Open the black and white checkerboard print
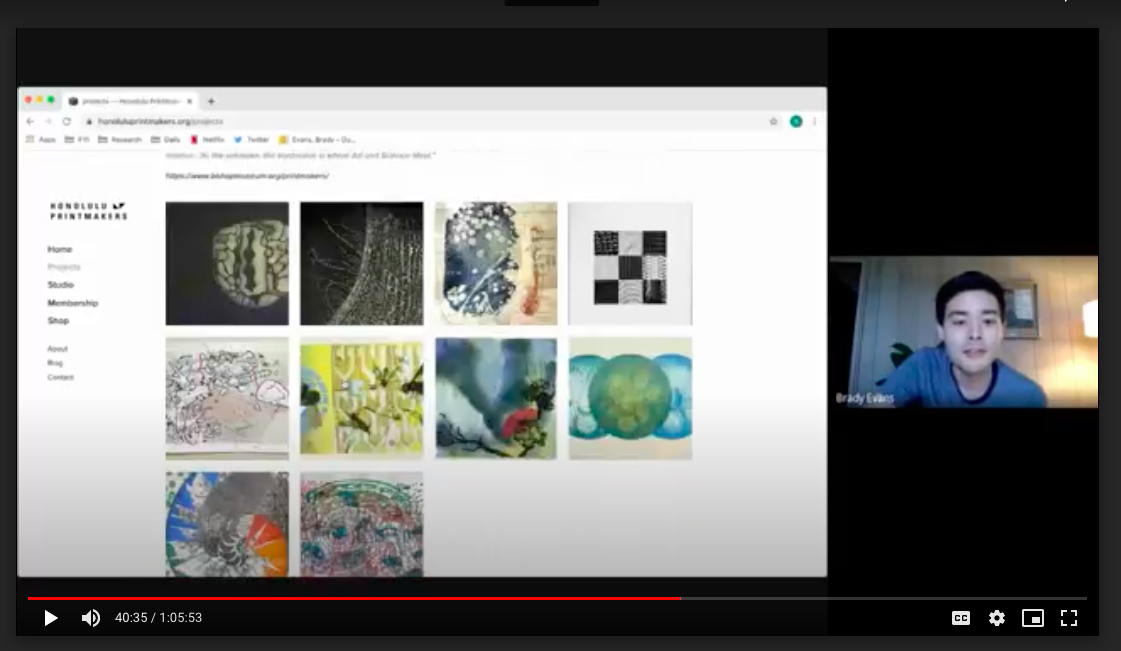The height and width of the screenshot is (651, 1121). pos(630,264)
